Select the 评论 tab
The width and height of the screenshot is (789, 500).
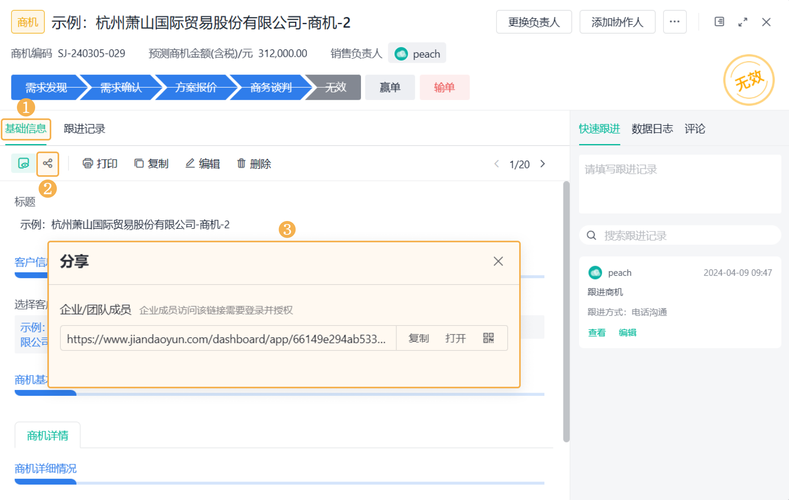pos(695,129)
